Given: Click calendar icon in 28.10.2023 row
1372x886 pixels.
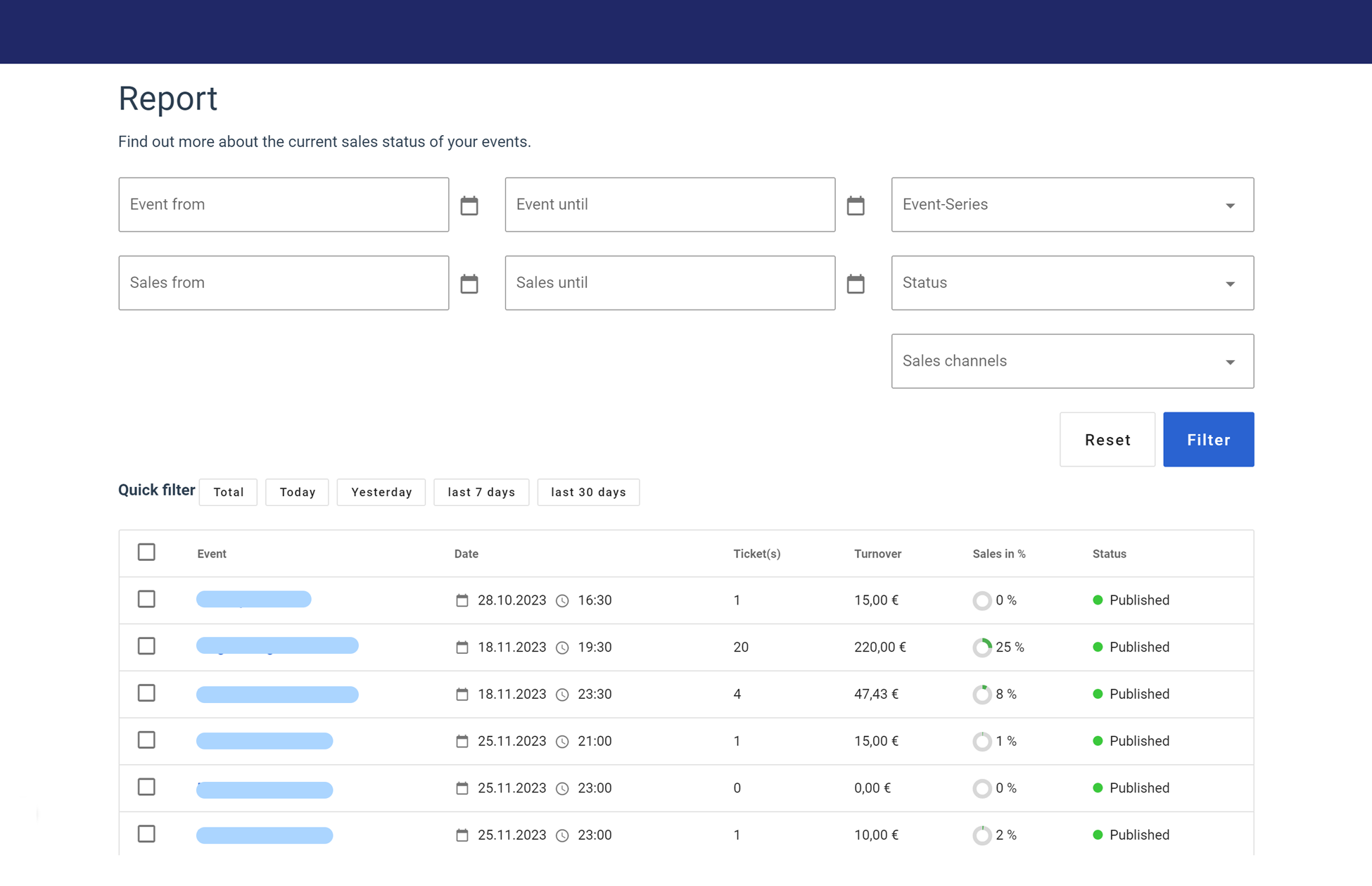Looking at the screenshot, I should tap(462, 600).
